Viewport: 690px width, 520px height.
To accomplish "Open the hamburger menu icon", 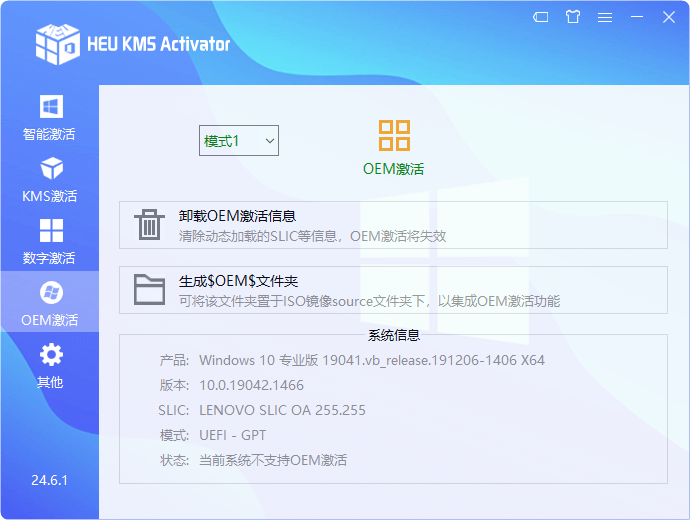I will [x=605, y=17].
